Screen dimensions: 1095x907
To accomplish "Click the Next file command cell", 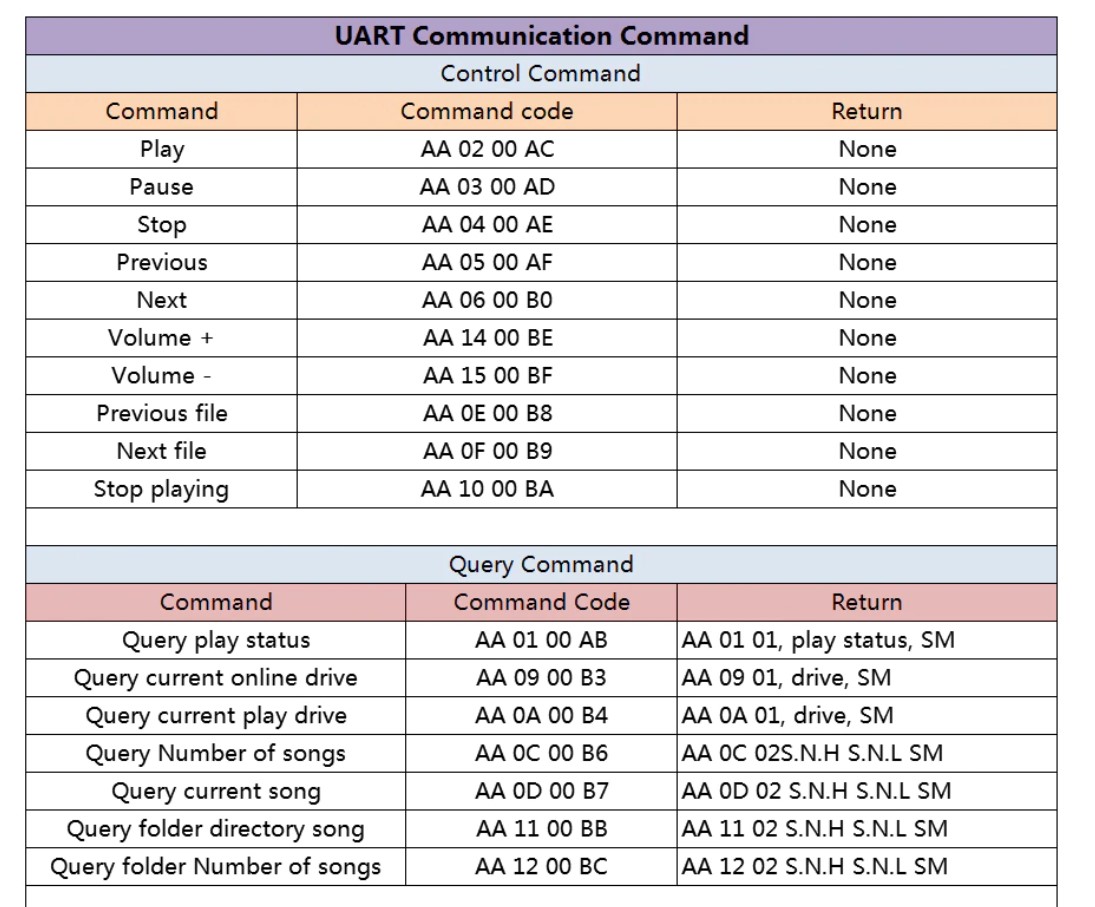I will click(162, 451).
